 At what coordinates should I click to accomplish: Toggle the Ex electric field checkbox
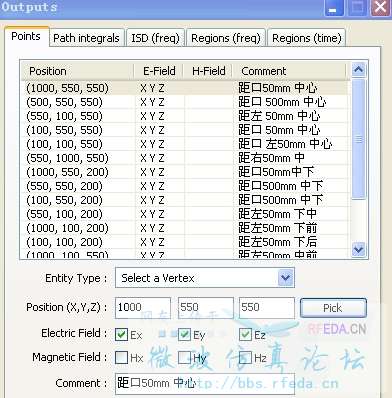point(121,334)
